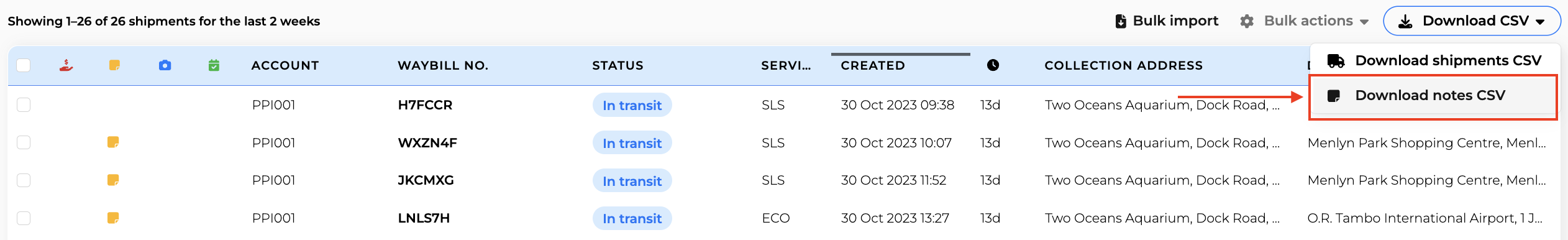Click the blue camera column header icon
Screen dimensions: 1568x240
pyautogui.click(x=165, y=65)
